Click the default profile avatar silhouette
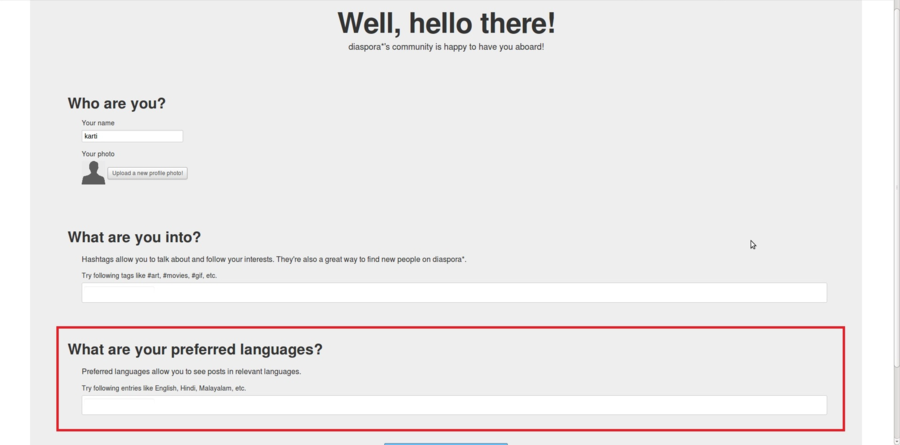Screen dimensions: 900x445 (x=93, y=173)
